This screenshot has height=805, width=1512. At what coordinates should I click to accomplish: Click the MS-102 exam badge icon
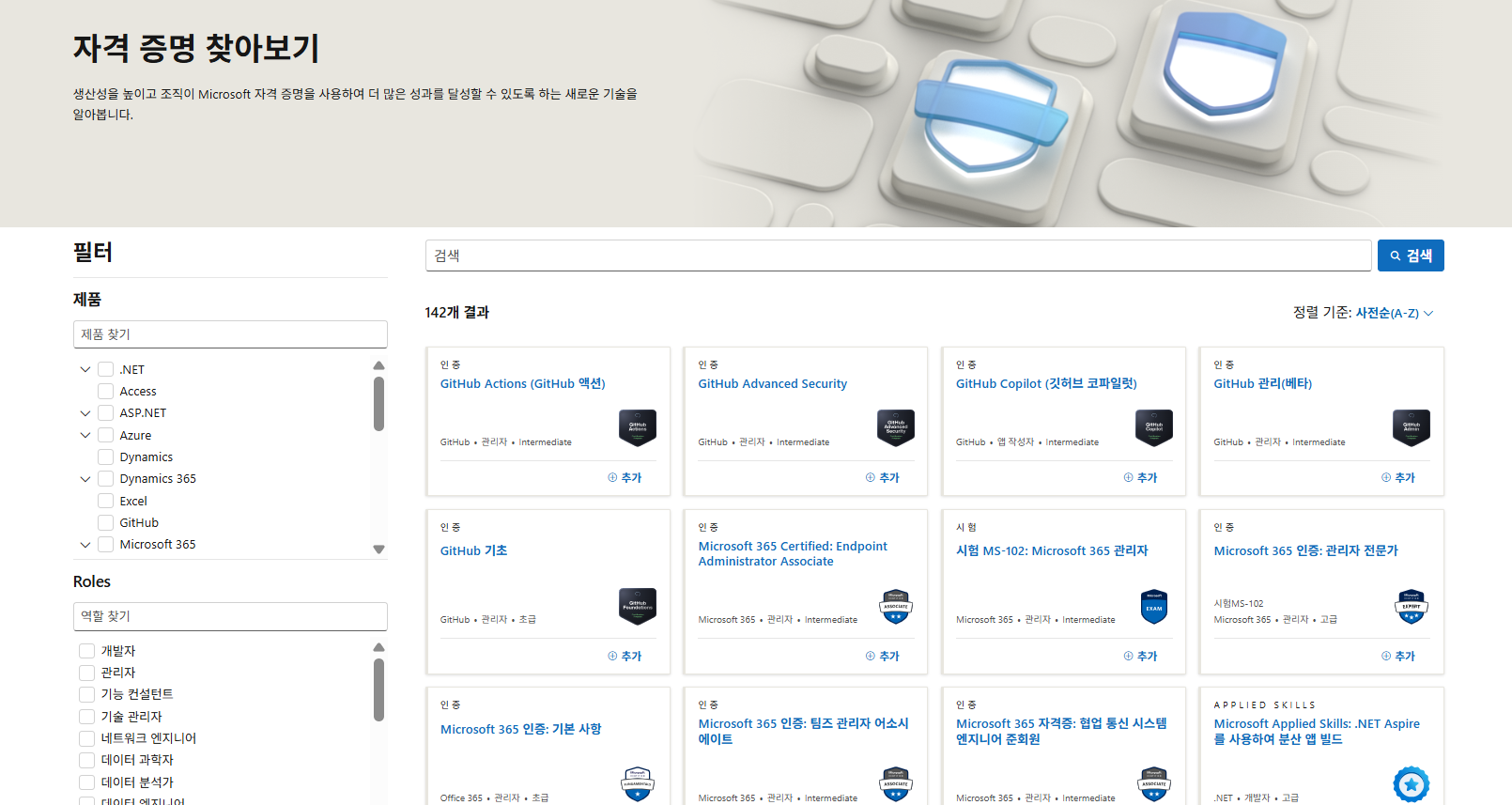pyautogui.click(x=1154, y=606)
